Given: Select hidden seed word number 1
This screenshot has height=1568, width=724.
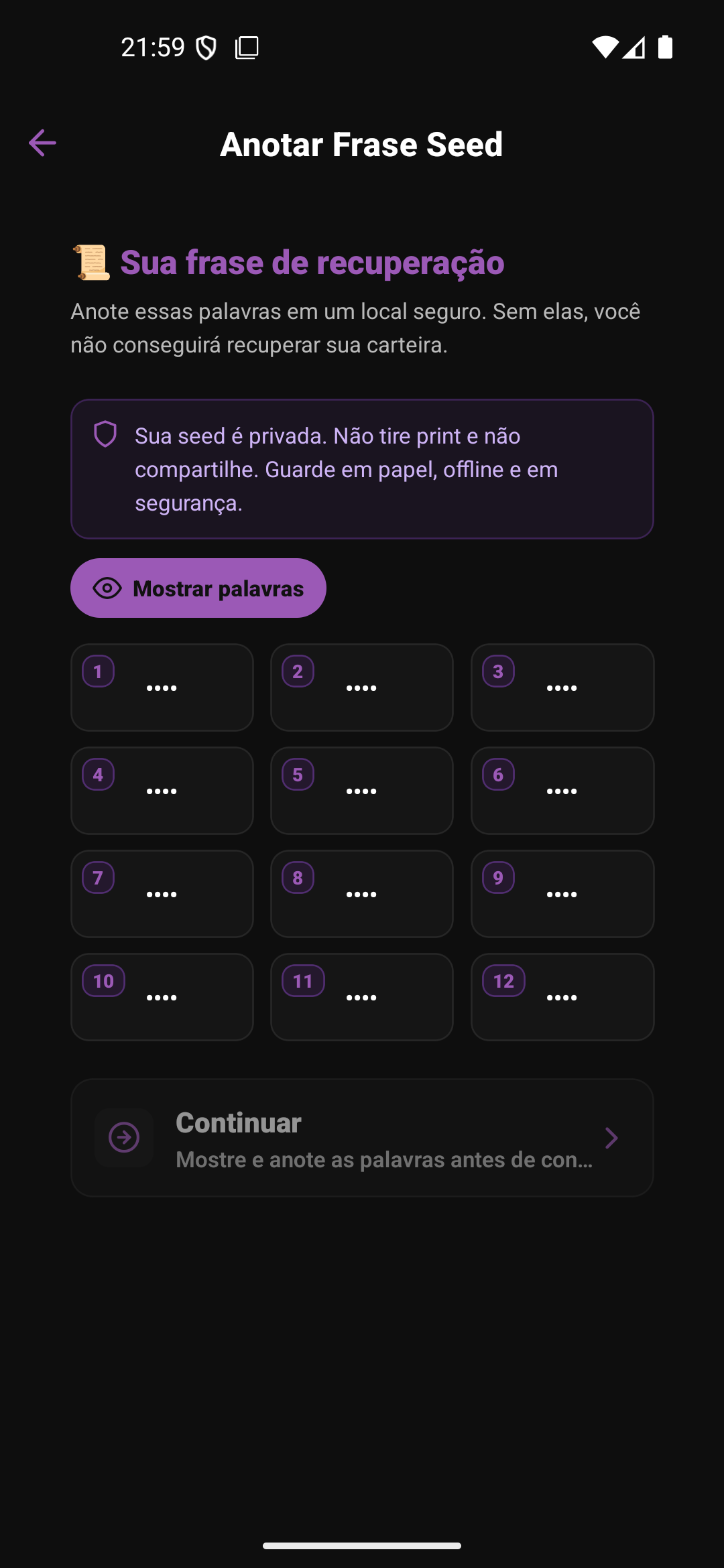Looking at the screenshot, I should click(x=162, y=688).
